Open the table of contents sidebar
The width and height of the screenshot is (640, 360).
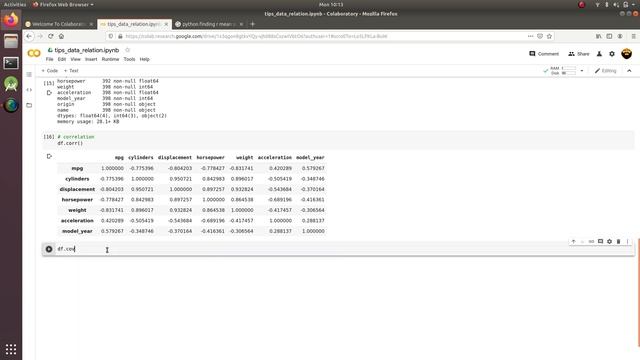click(x=29, y=74)
